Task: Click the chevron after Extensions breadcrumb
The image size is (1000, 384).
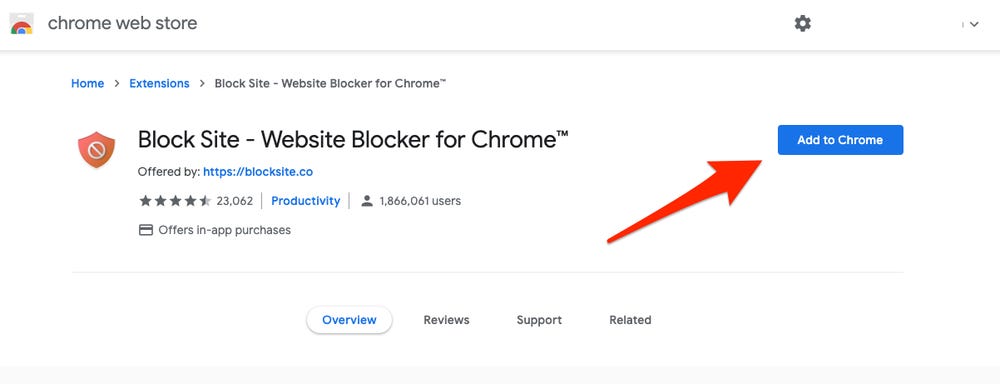Action: point(202,84)
